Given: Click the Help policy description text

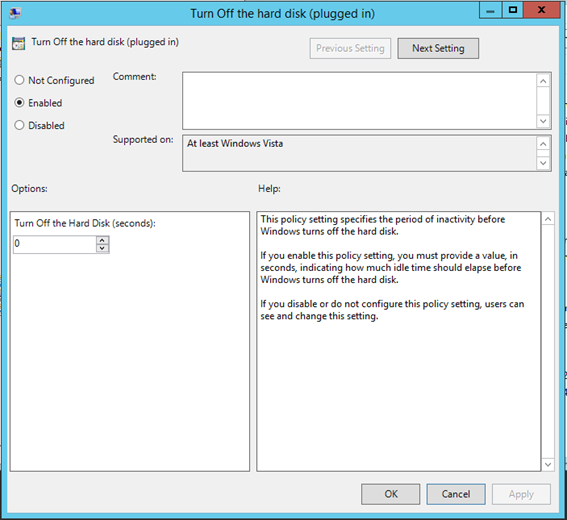Looking at the screenshot, I should pos(392,267).
